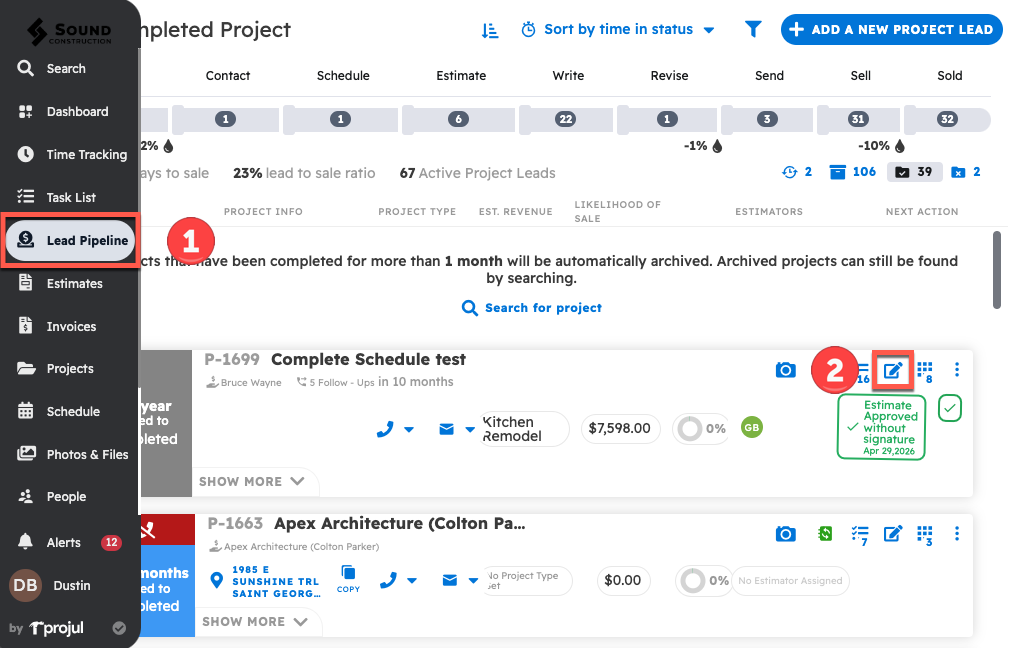Open the three-dot menu for project P-1699
1009x648 pixels.
(957, 370)
